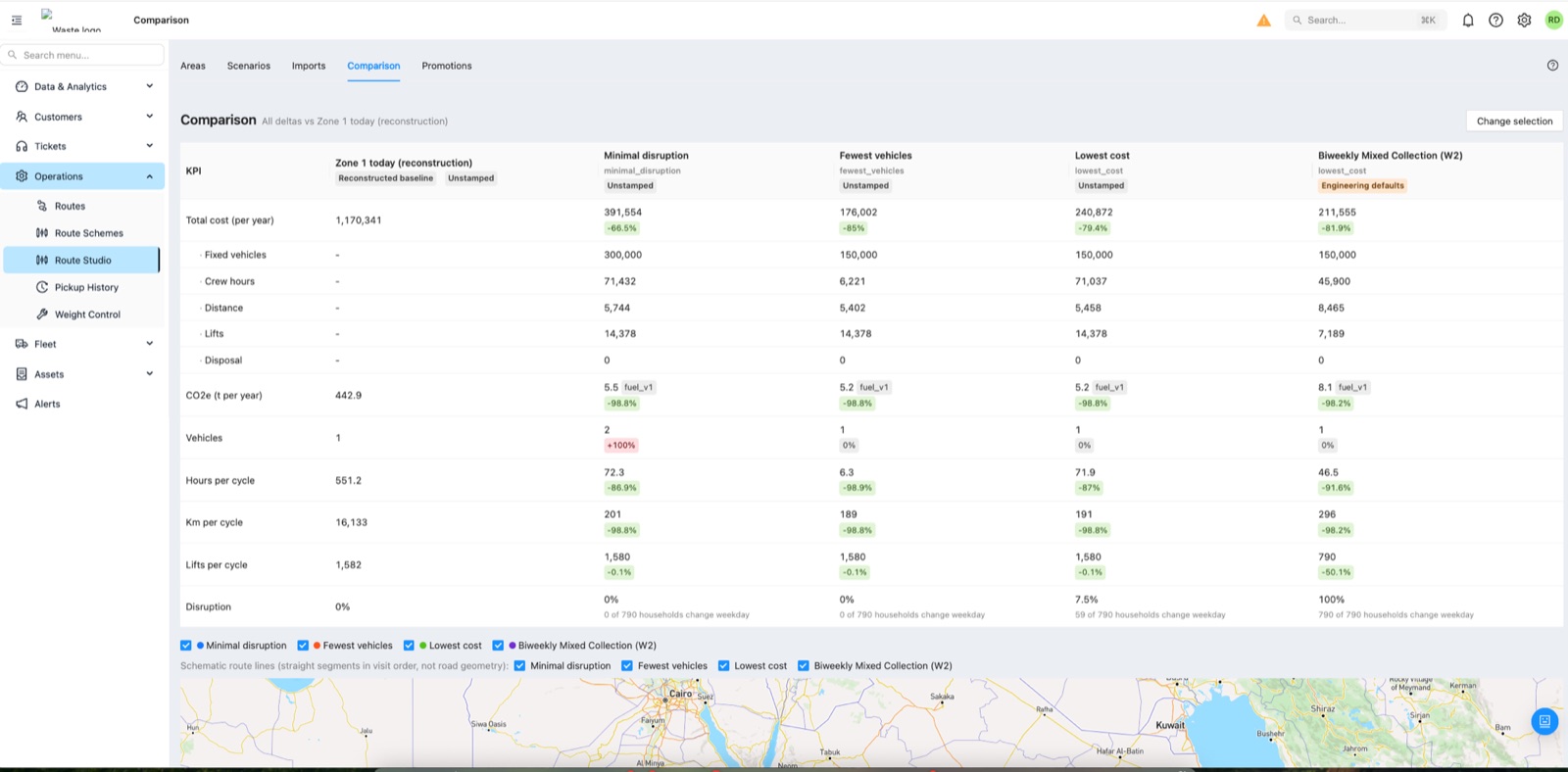Select the Comparison tab
Screen dimensions: 1568x772
coord(373,66)
